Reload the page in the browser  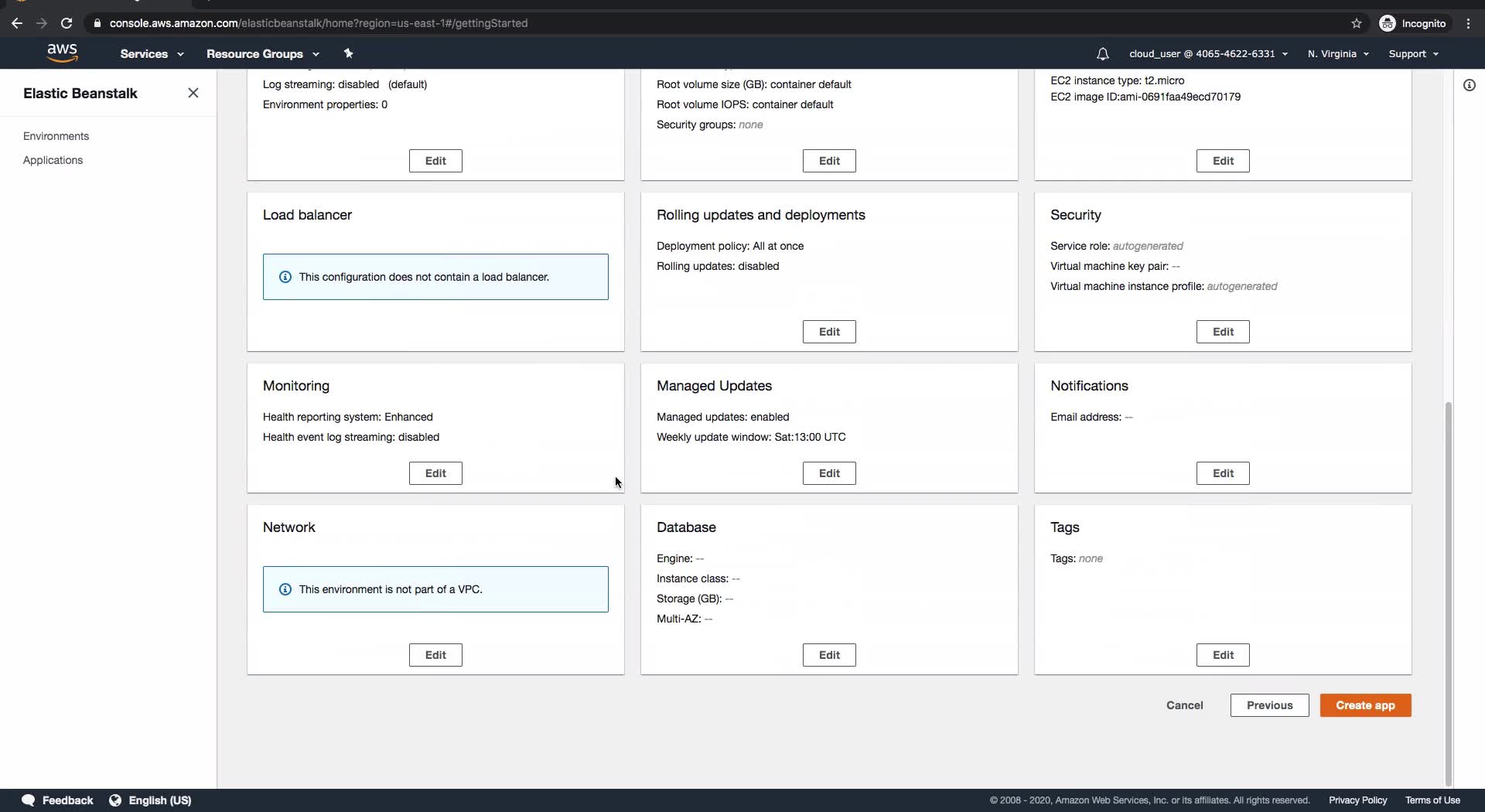click(67, 23)
